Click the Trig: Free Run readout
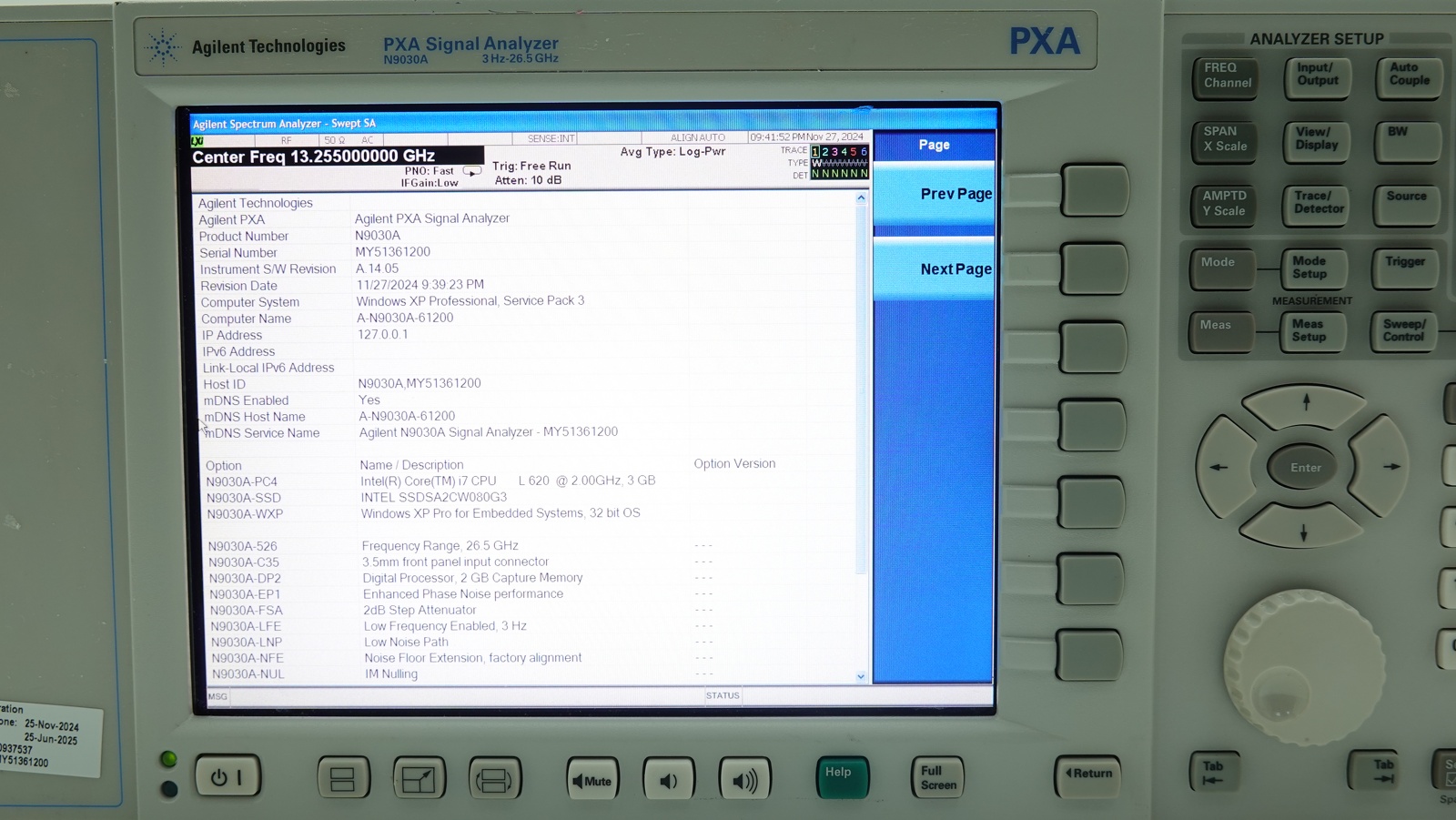 coord(531,166)
